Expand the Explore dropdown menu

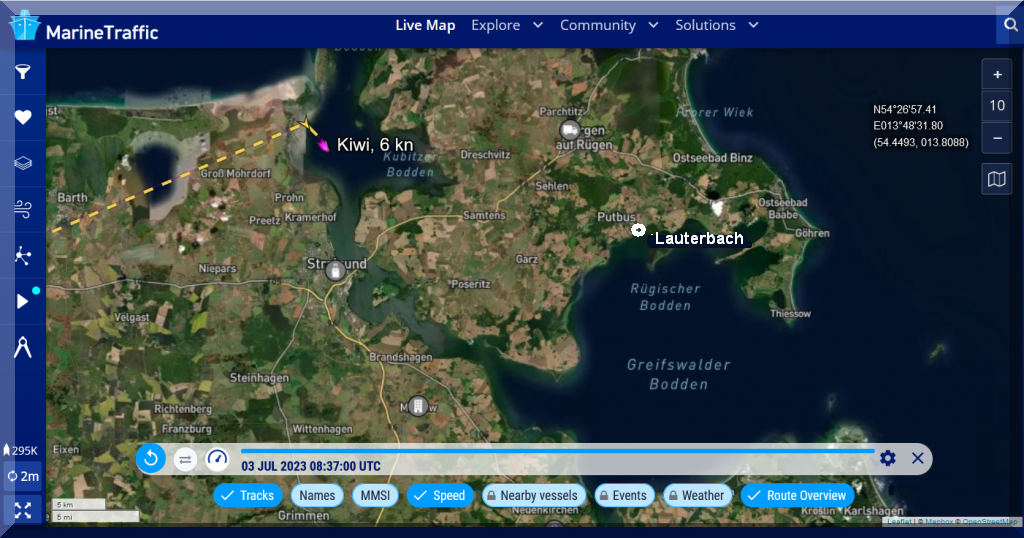tap(507, 25)
